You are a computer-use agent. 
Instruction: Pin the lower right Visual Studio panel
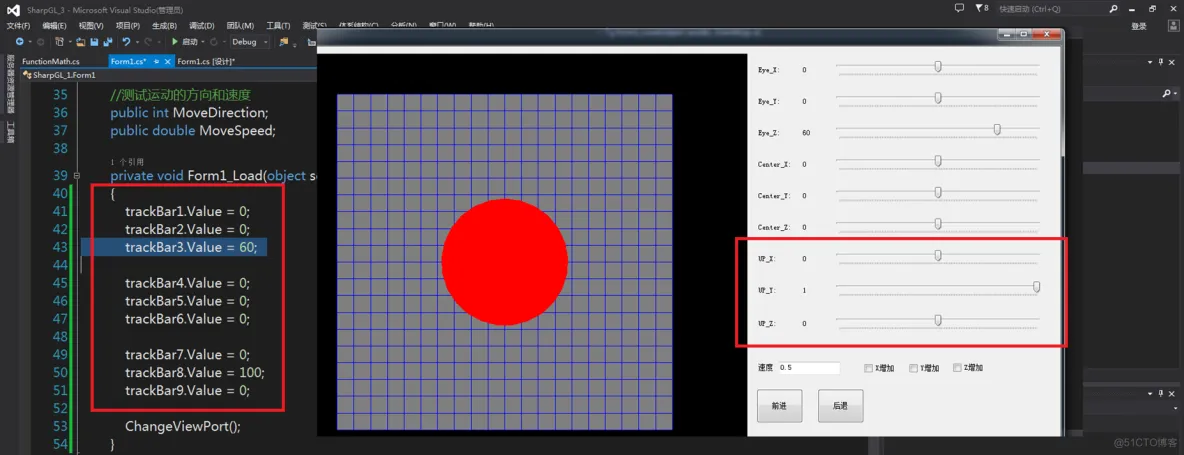1161,393
